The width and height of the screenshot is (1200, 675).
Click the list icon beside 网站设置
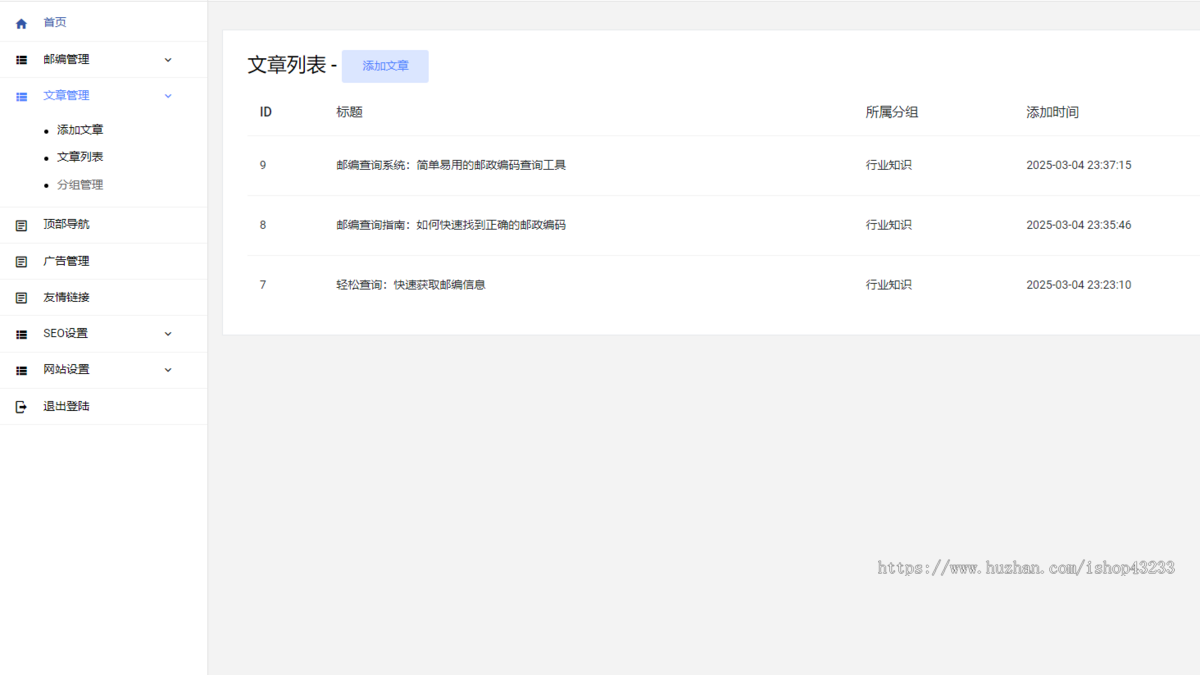click(x=21, y=370)
